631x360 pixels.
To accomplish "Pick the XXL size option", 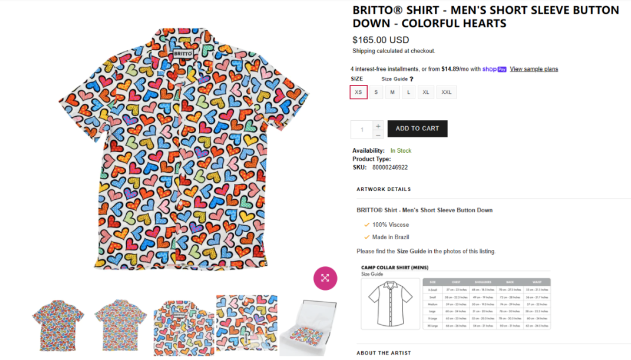I will (x=446, y=92).
